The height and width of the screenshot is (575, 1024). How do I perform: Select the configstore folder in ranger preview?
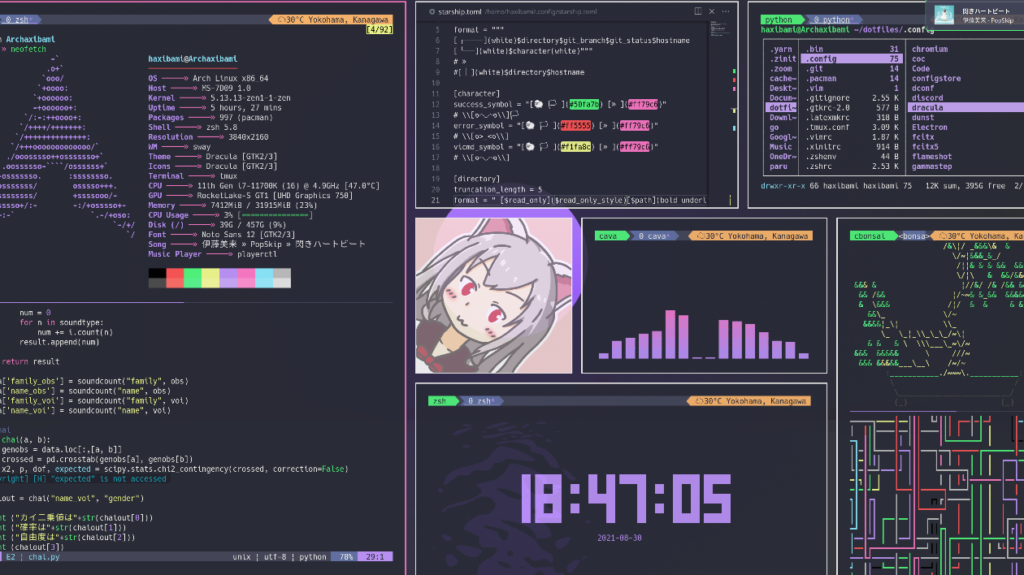[x=936, y=78]
